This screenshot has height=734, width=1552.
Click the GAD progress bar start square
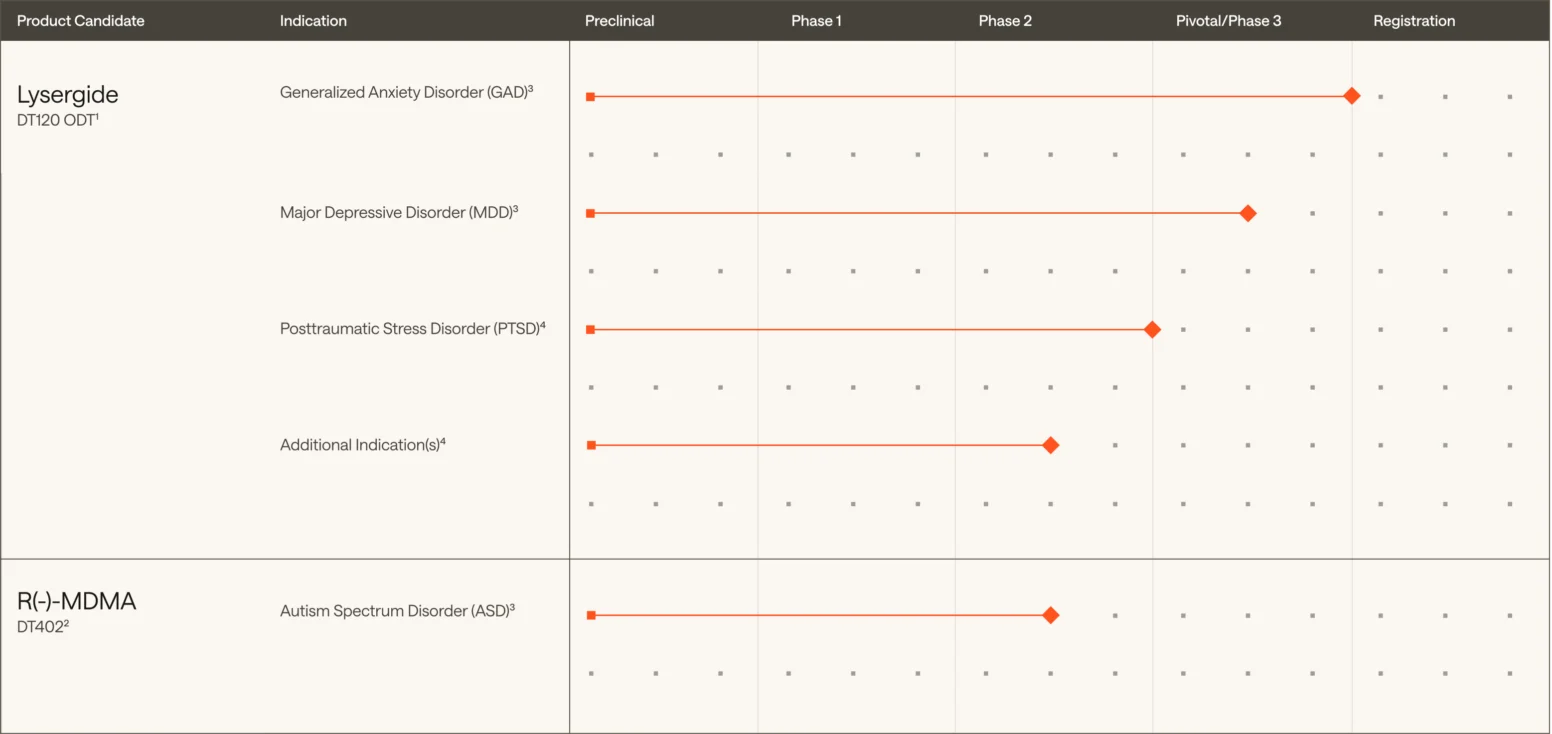tap(591, 97)
